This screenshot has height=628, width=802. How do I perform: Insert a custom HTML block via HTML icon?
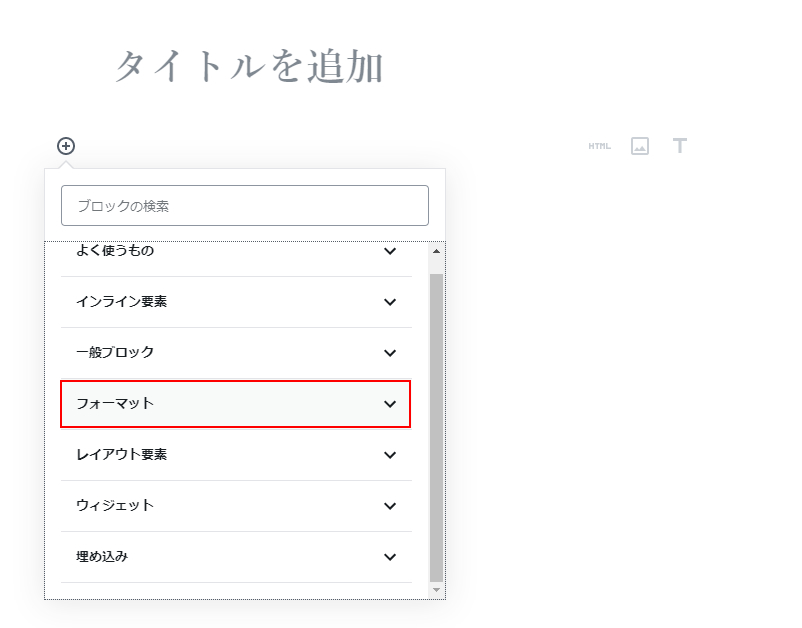[x=599, y=146]
